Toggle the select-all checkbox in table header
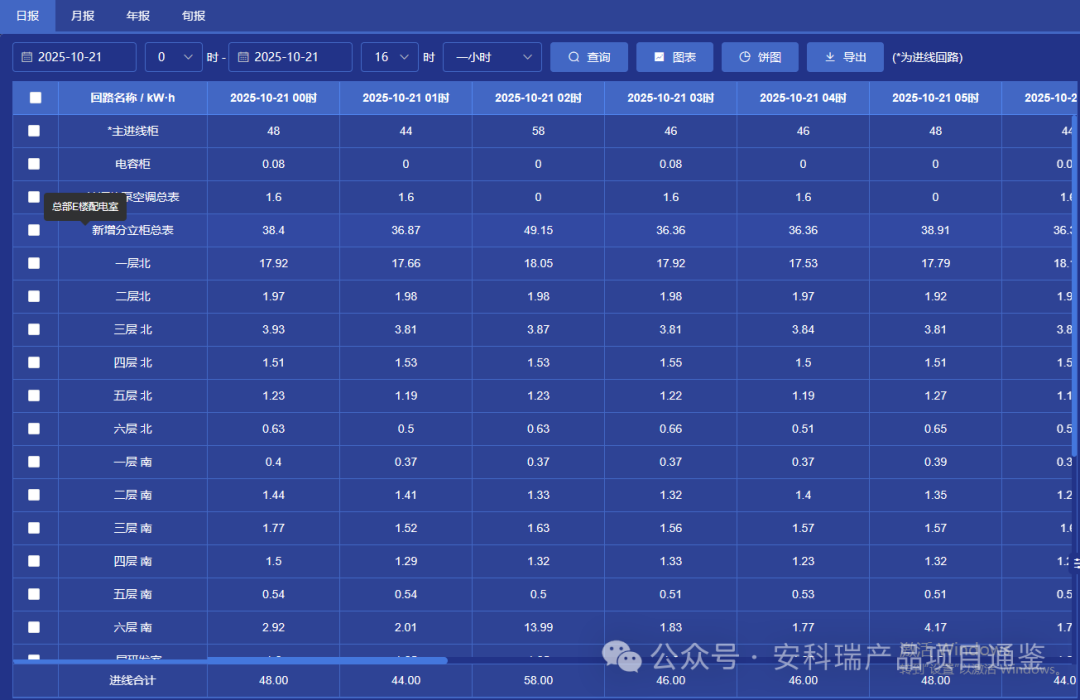The image size is (1080, 700). tap(35, 98)
